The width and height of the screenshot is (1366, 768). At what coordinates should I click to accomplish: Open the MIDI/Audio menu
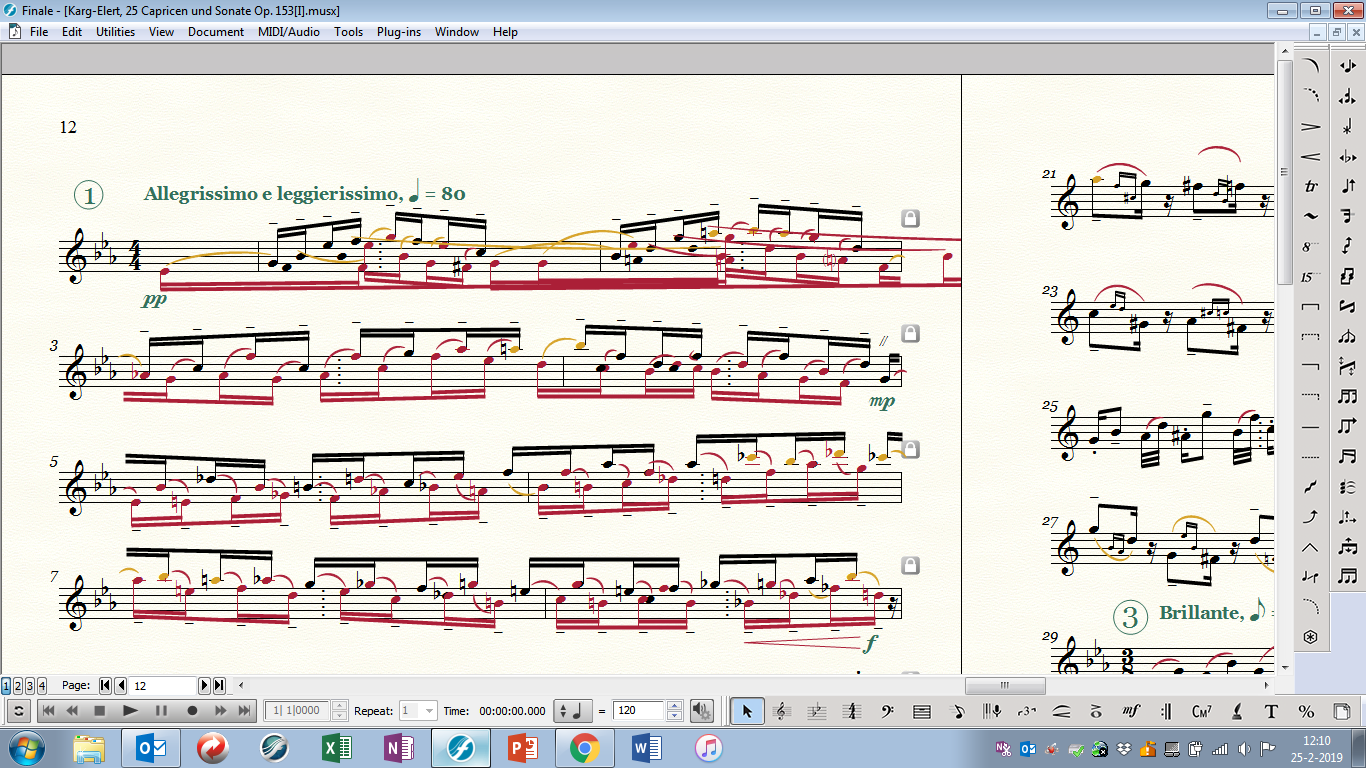(x=288, y=32)
